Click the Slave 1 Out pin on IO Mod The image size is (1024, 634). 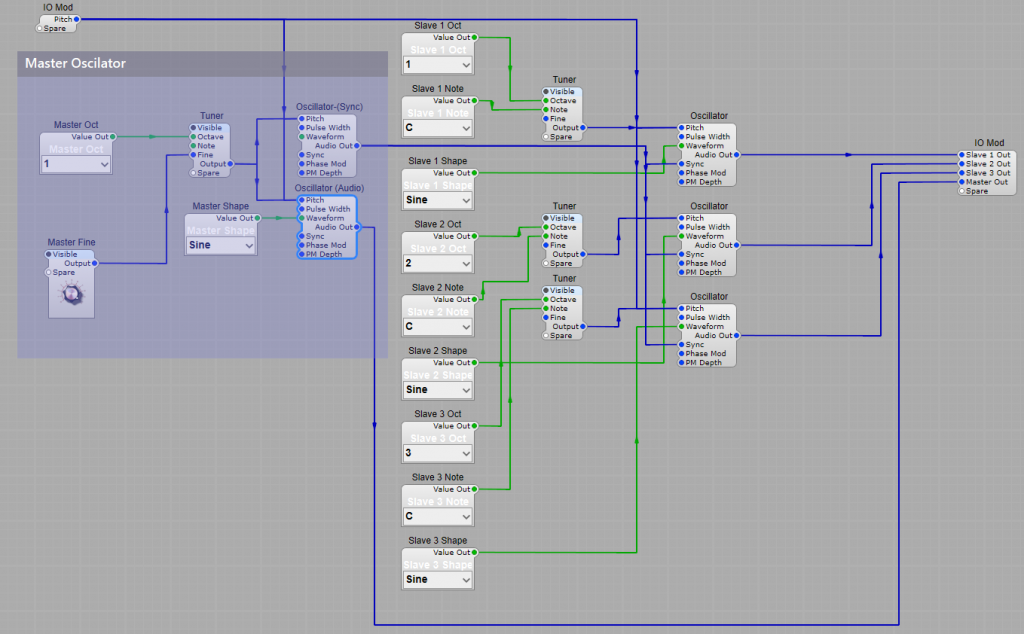pos(961,155)
